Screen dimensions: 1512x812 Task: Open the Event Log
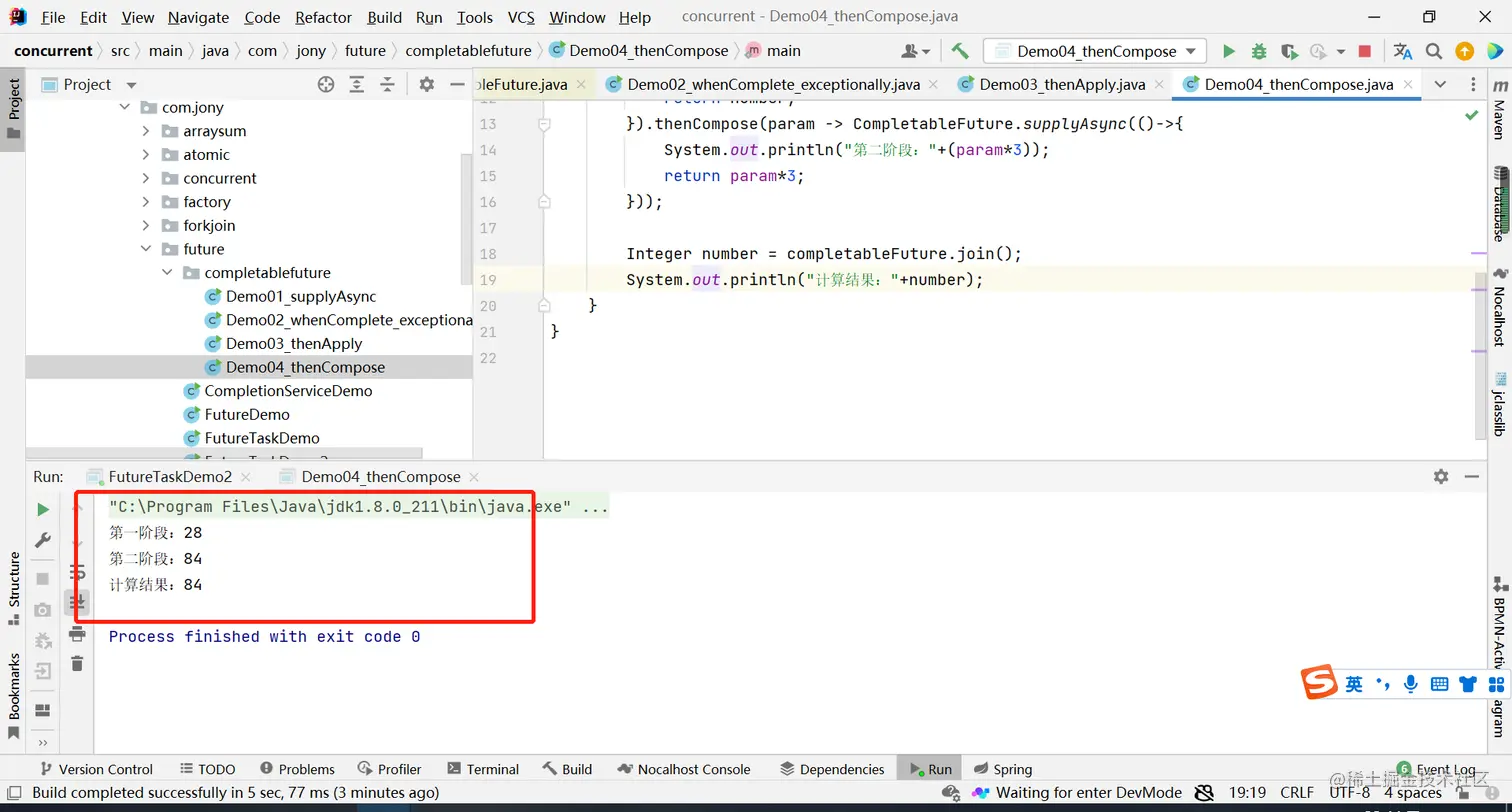pyautogui.click(x=1436, y=769)
